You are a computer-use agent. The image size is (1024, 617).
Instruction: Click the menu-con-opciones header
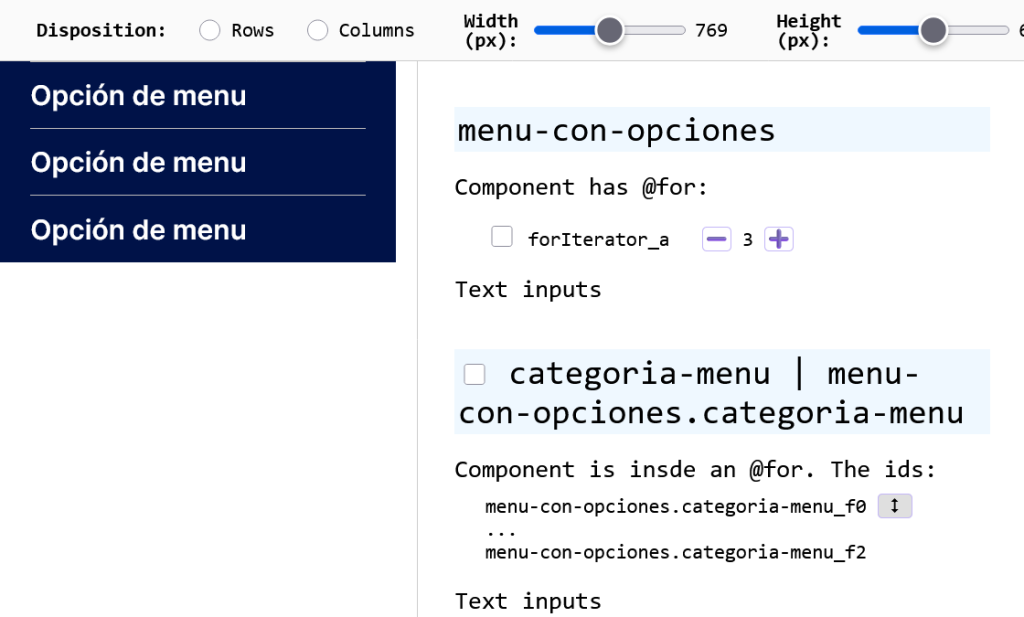coord(614,129)
